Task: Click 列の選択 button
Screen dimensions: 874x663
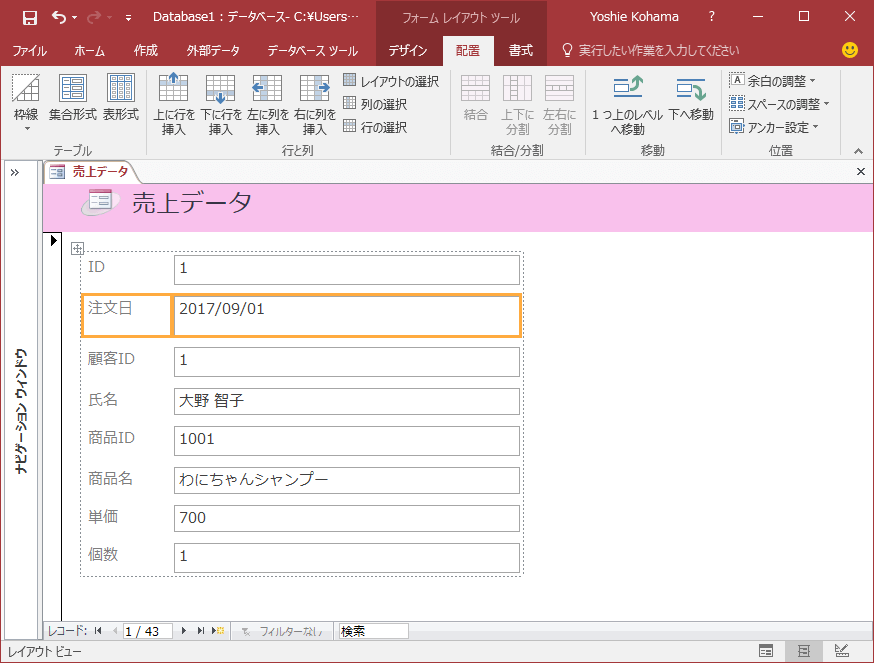Action: [375, 104]
